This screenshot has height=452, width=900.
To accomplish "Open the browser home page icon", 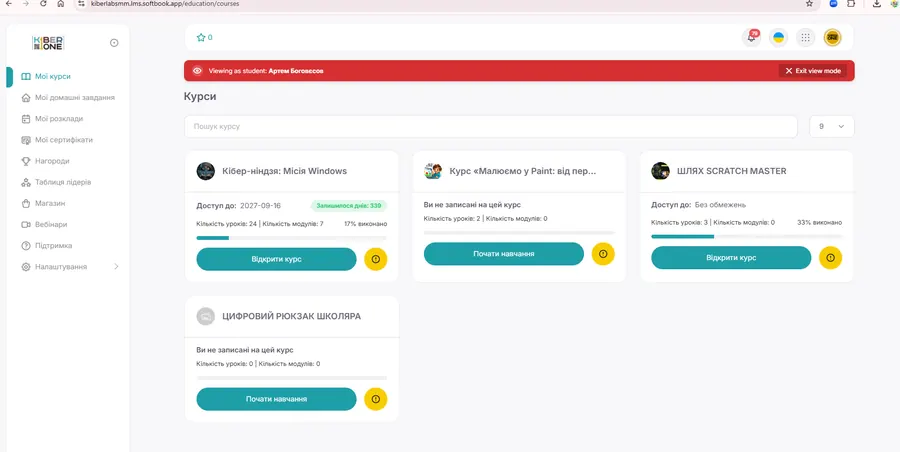I will tap(61, 3).
